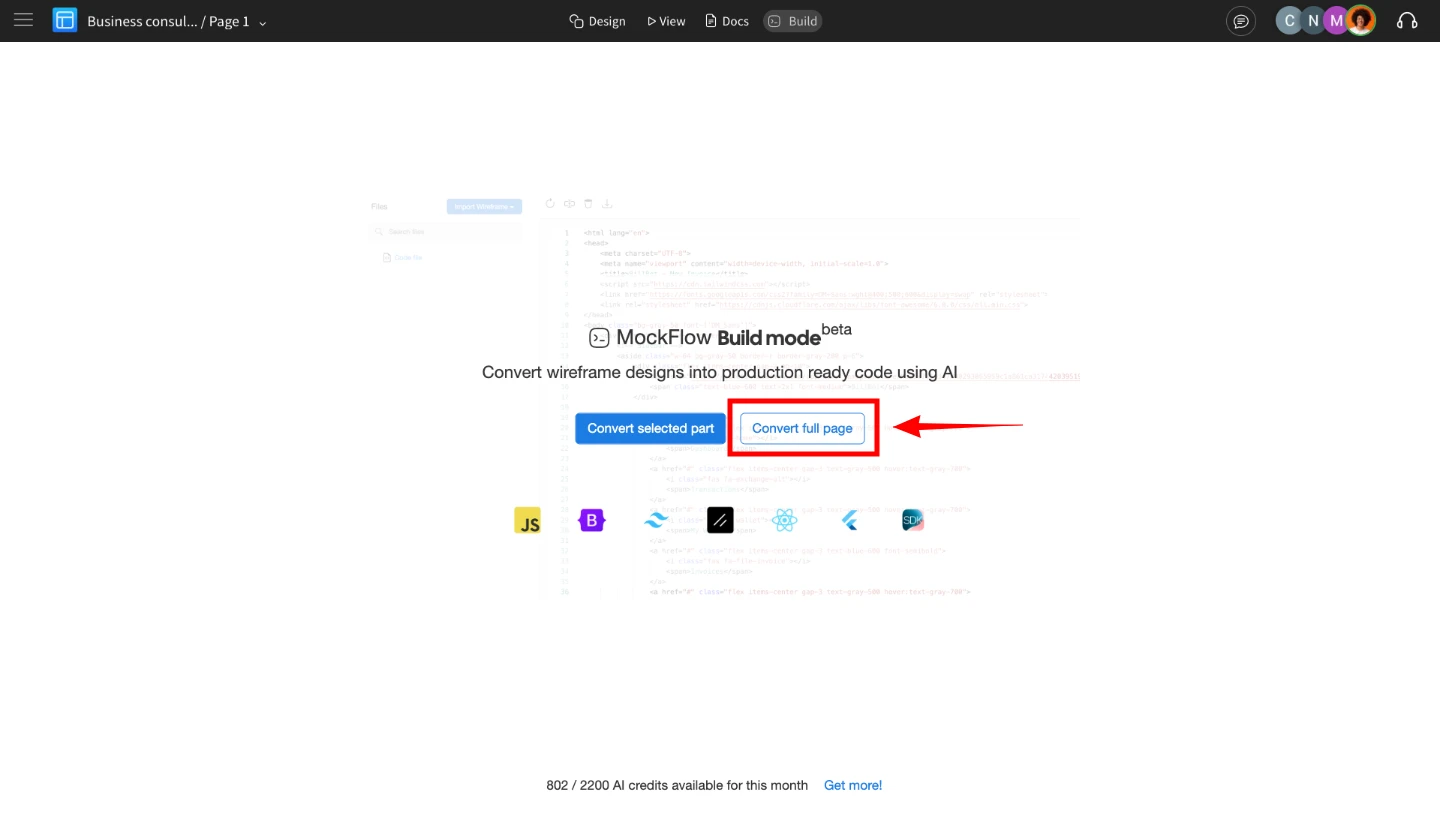Viewport: 1440px width, 816px height.
Task: Choose the Bootstrap framework icon
Action: [592, 520]
